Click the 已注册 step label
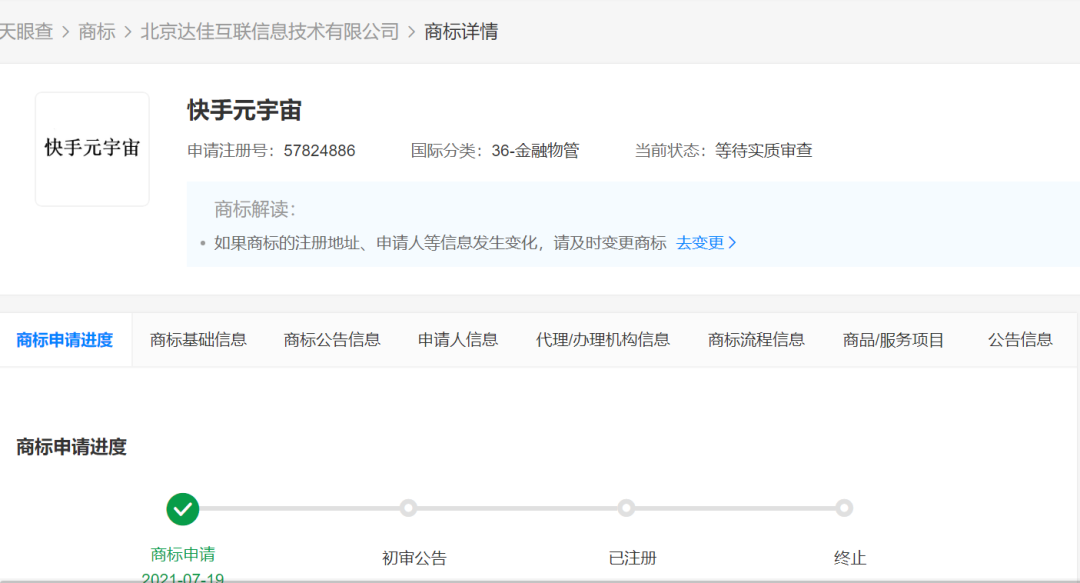Viewport: 1080px width, 583px height. [632, 558]
